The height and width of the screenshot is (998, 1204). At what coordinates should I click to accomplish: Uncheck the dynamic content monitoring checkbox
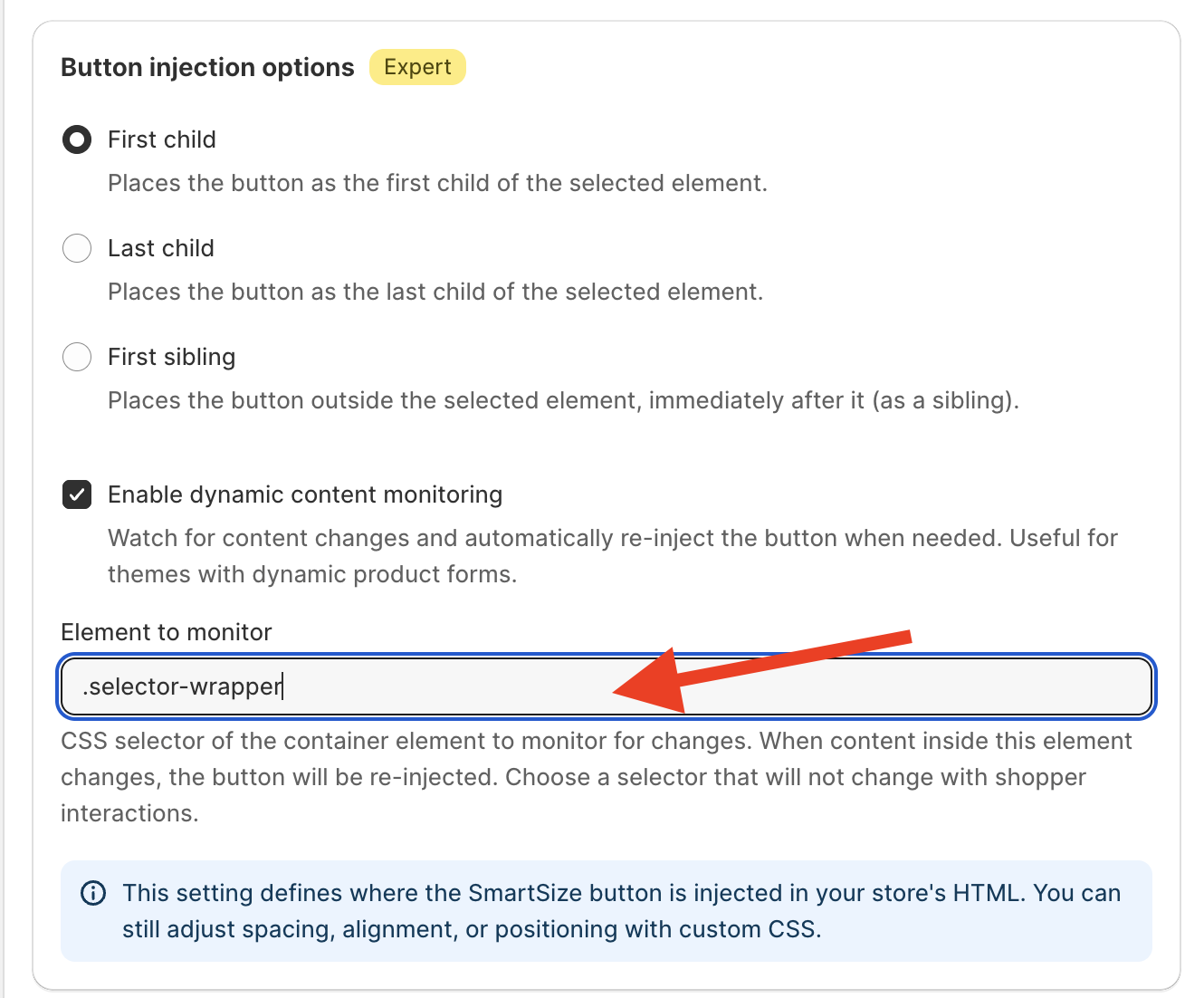click(x=77, y=494)
